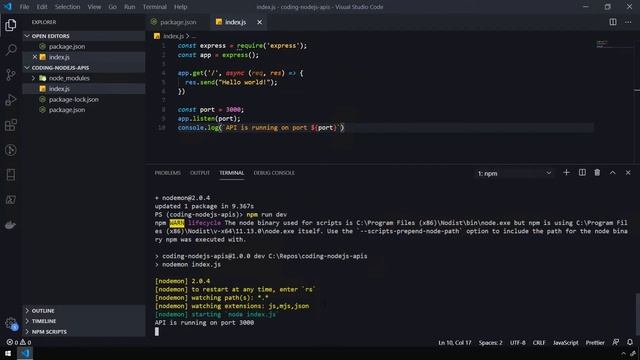Click the Docker whale icon in activity bar

(11, 224)
